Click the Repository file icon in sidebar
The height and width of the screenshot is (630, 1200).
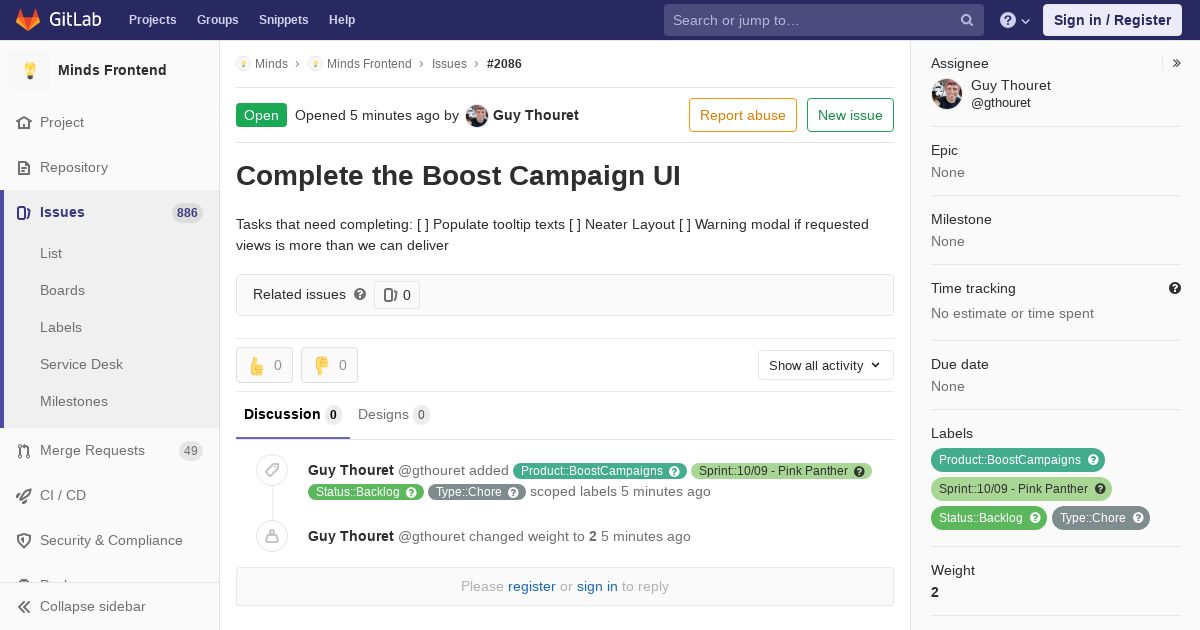click(x=24, y=167)
